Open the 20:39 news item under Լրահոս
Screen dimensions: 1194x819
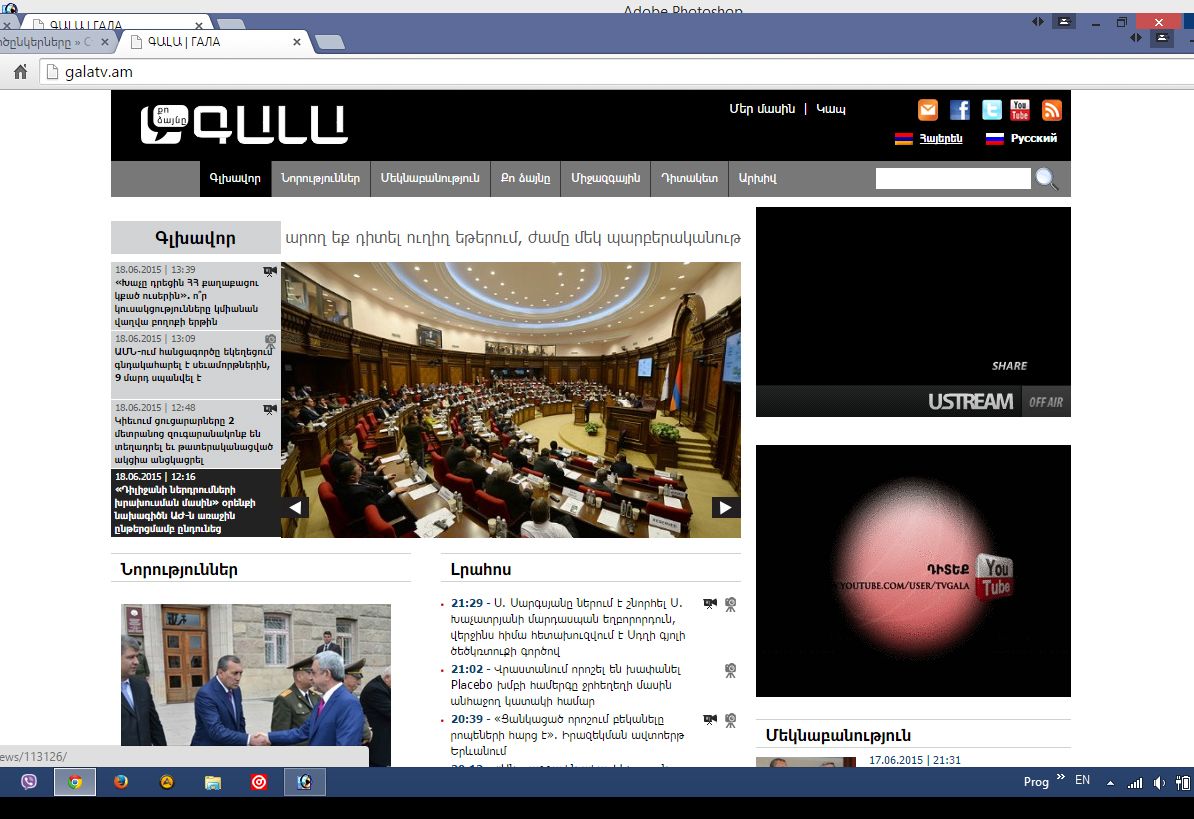[567, 735]
